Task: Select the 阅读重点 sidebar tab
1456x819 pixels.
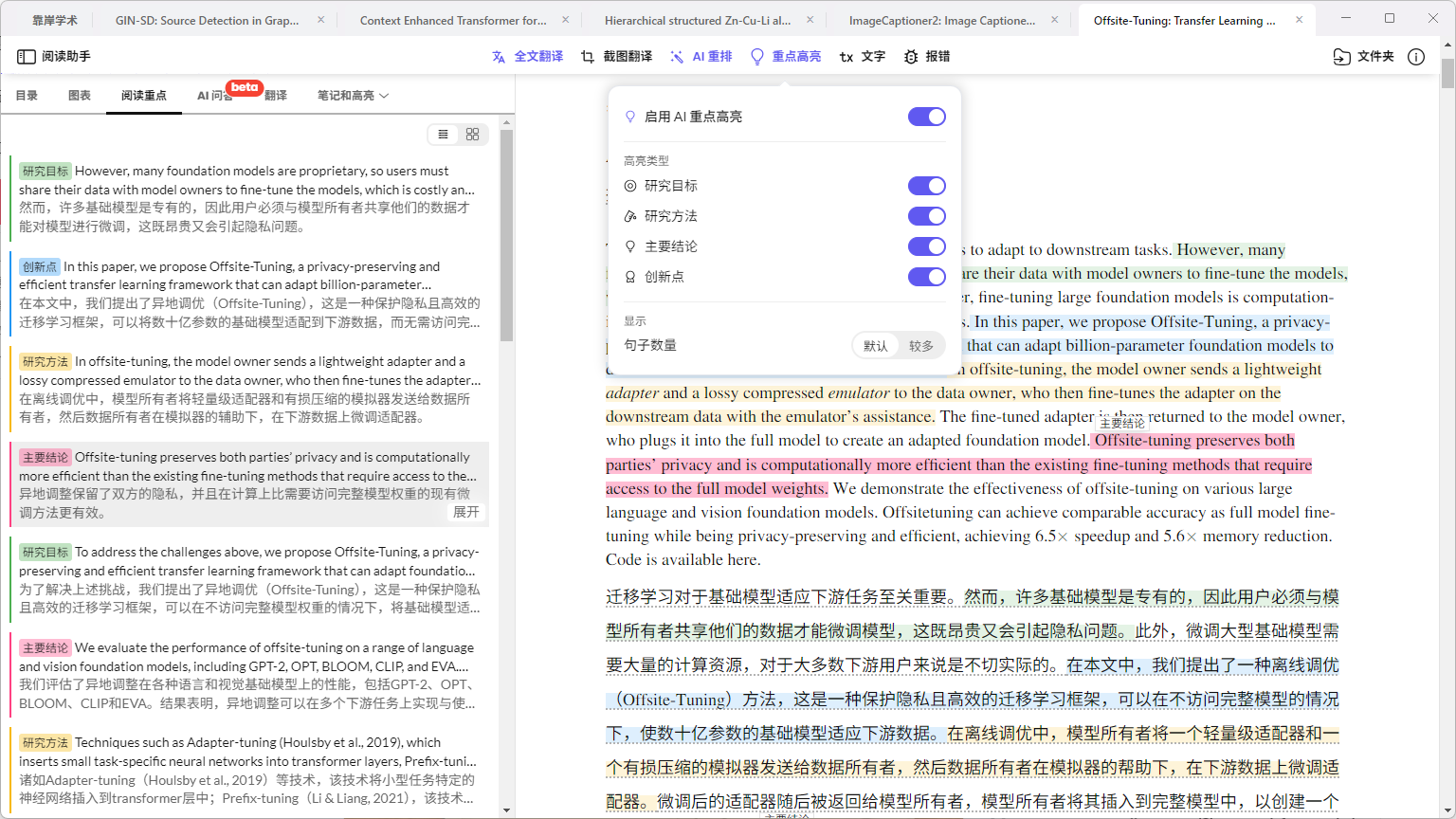Action: pyautogui.click(x=144, y=96)
